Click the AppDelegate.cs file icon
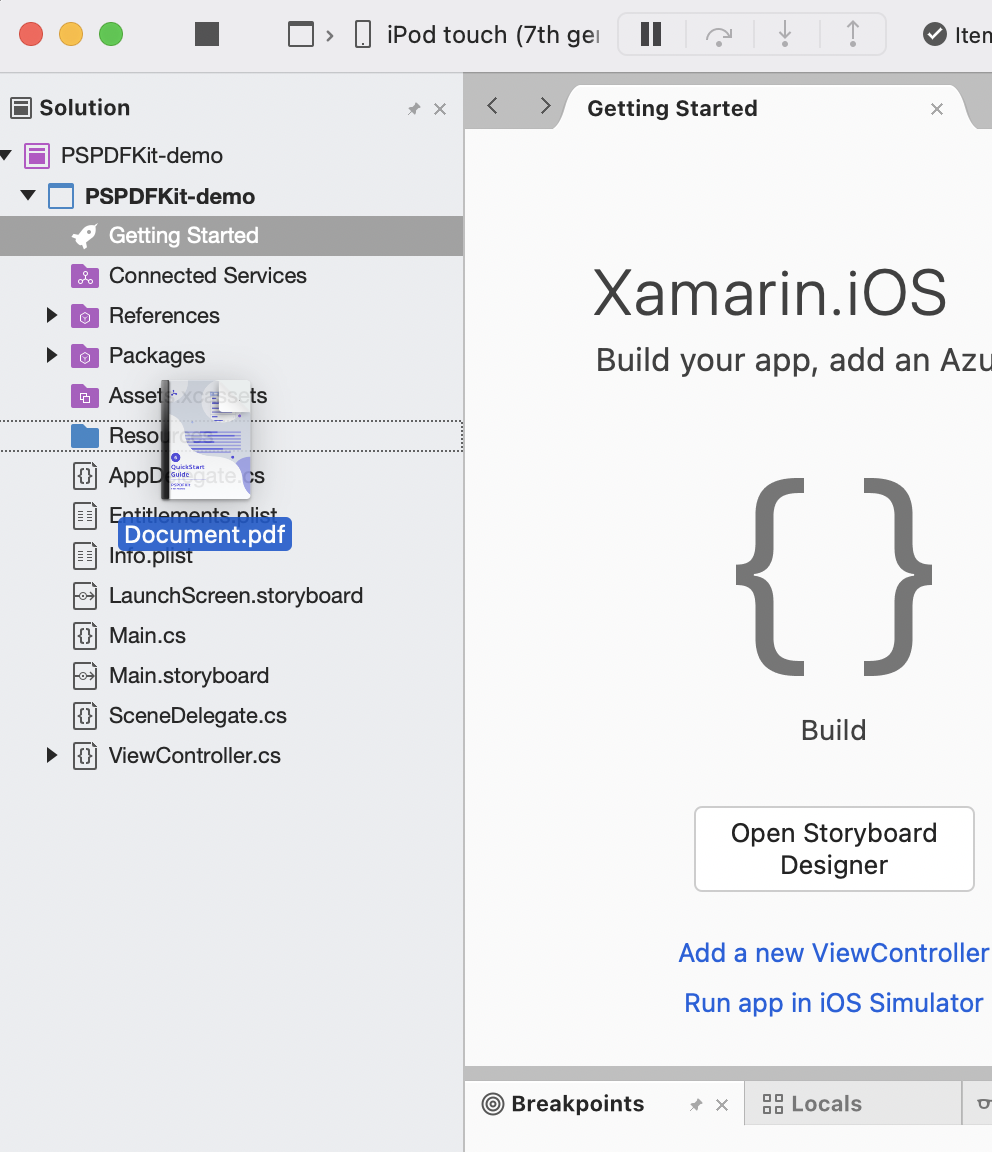Viewport: 992px width, 1152px height. [x=85, y=476]
